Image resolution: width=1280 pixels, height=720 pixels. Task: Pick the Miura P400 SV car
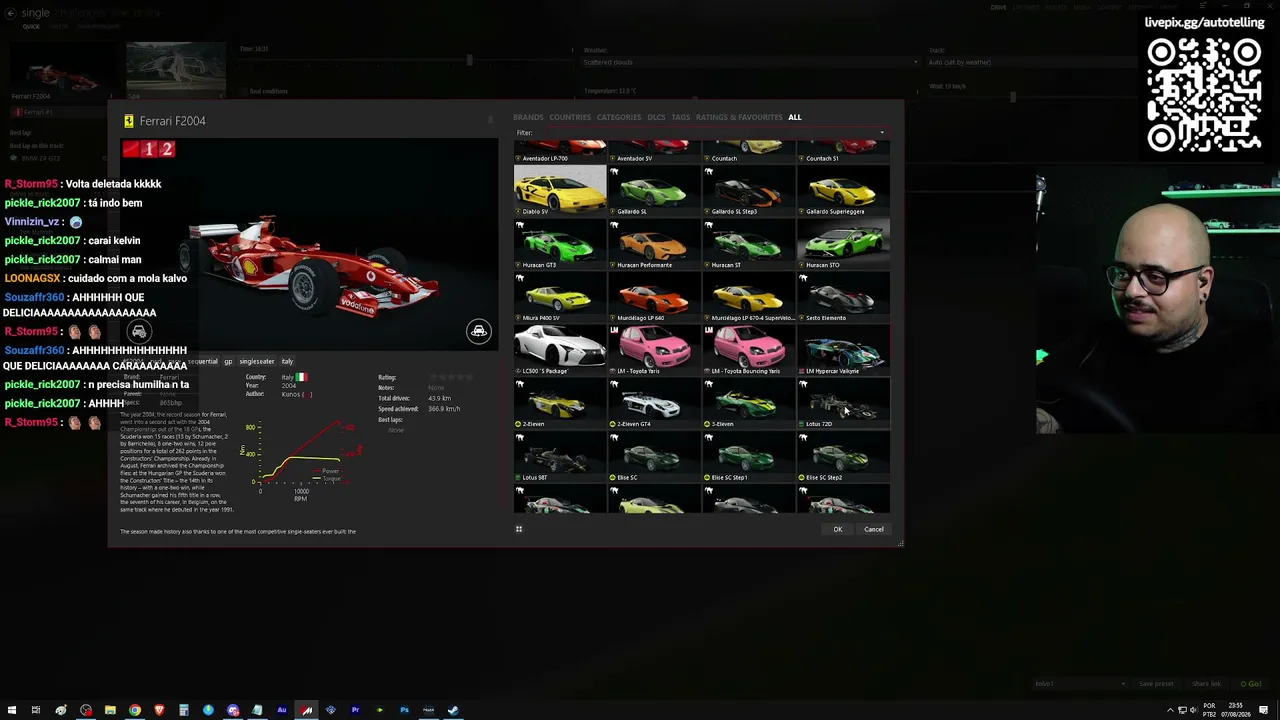[x=560, y=298]
